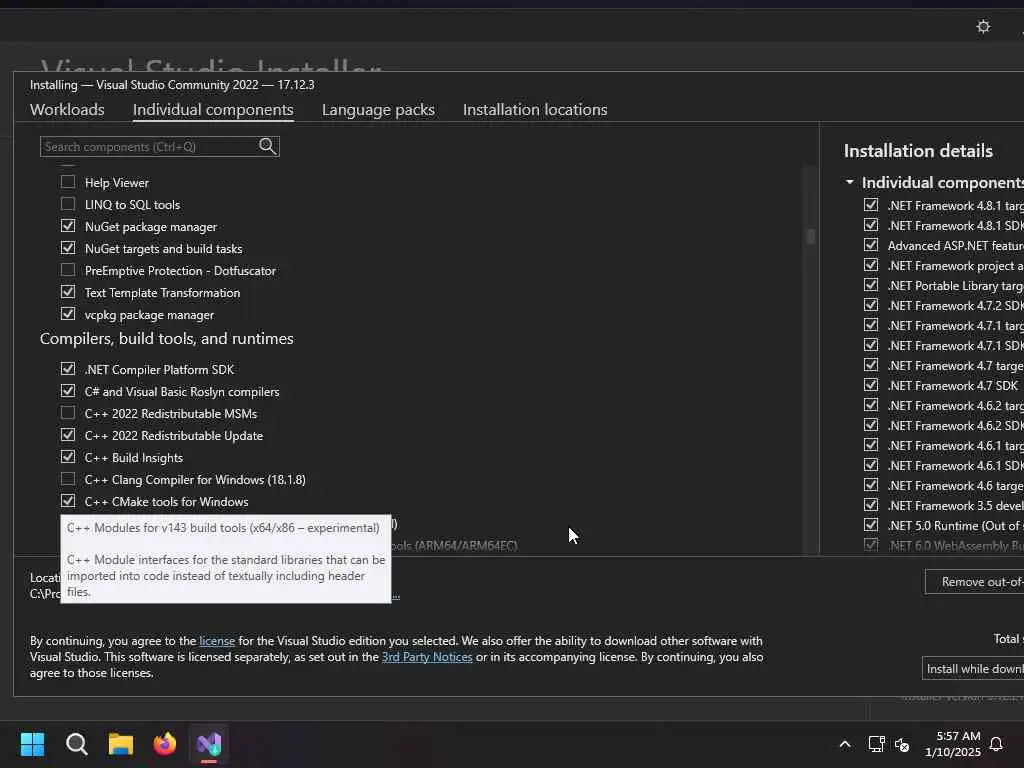Collapse Individual components in Installation details
1024x768 pixels.
pyautogui.click(x=850, y=182)
